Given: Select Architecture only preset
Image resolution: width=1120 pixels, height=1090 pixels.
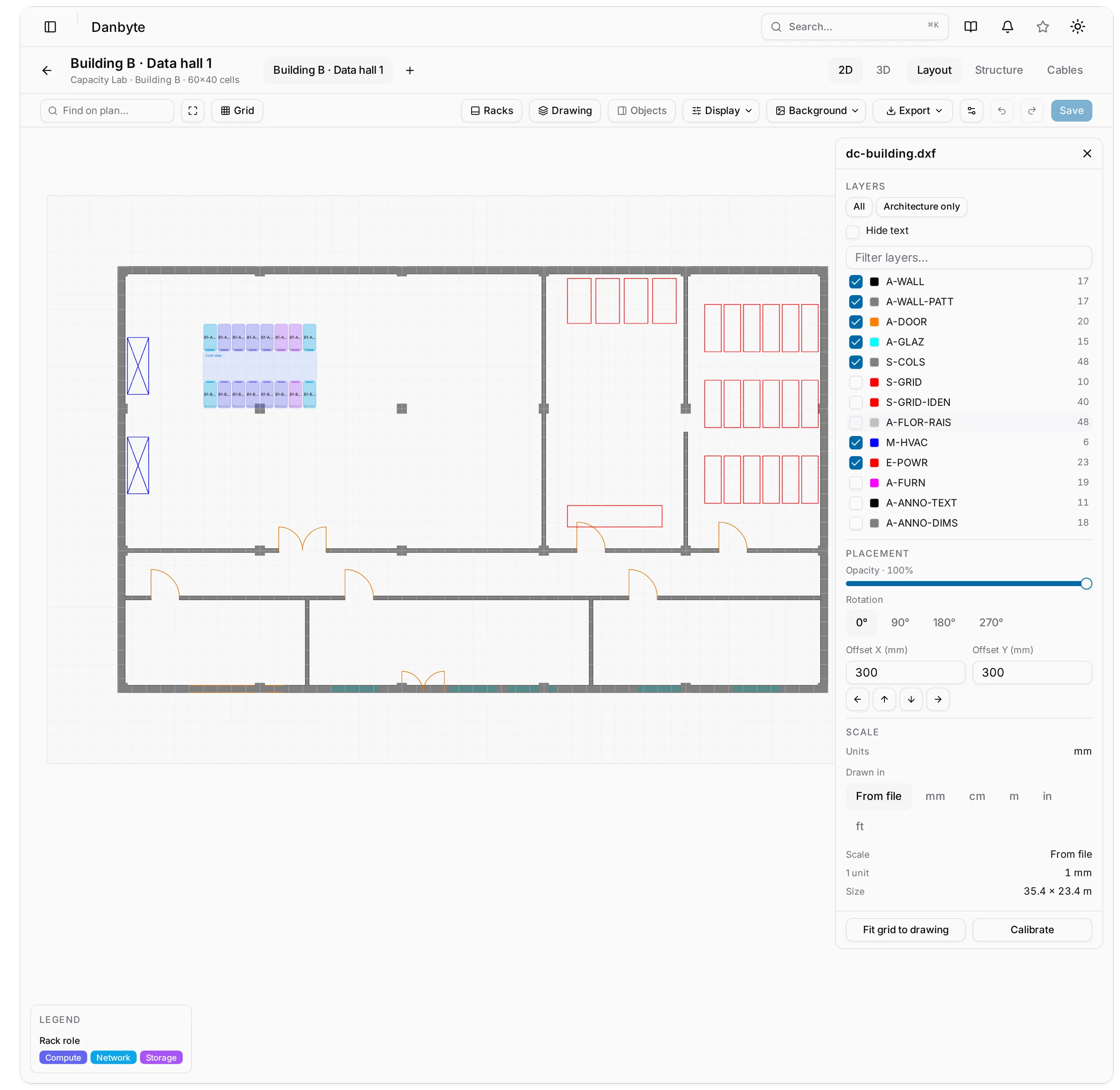Looking at the screenshot, I should [921, 207].
